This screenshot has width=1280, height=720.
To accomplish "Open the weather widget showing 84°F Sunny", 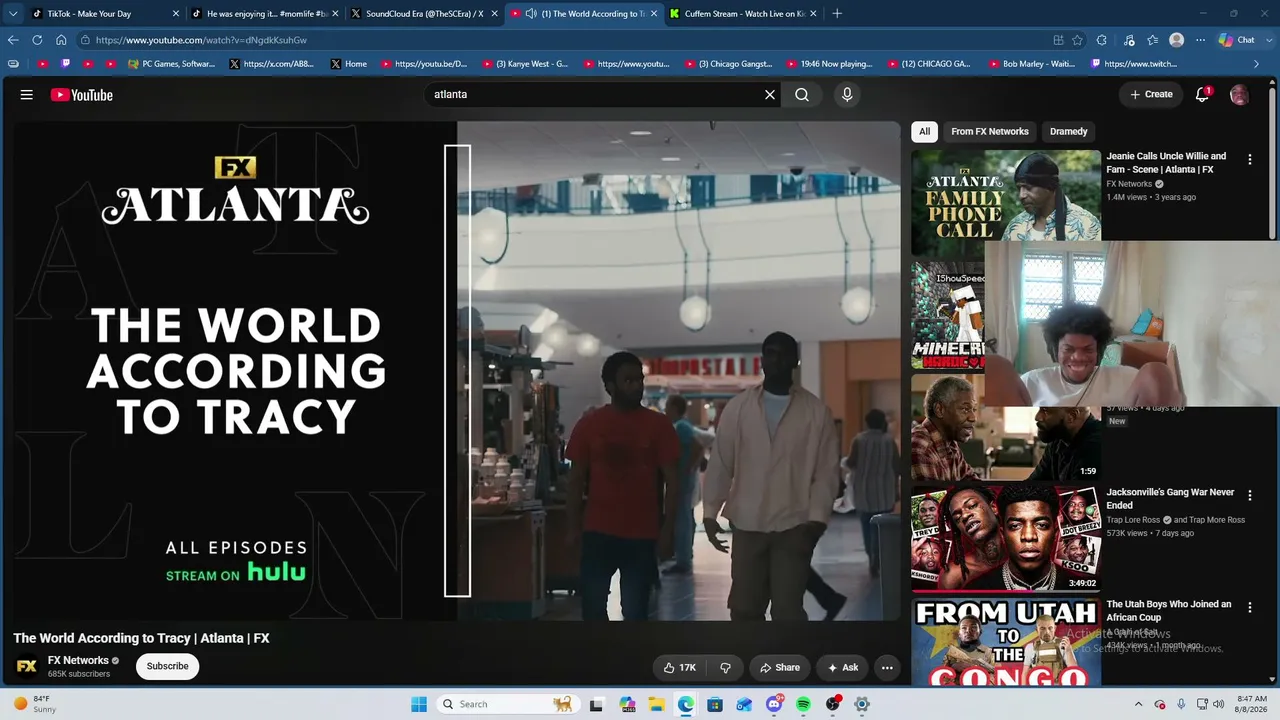I will (x=35, y=704).
